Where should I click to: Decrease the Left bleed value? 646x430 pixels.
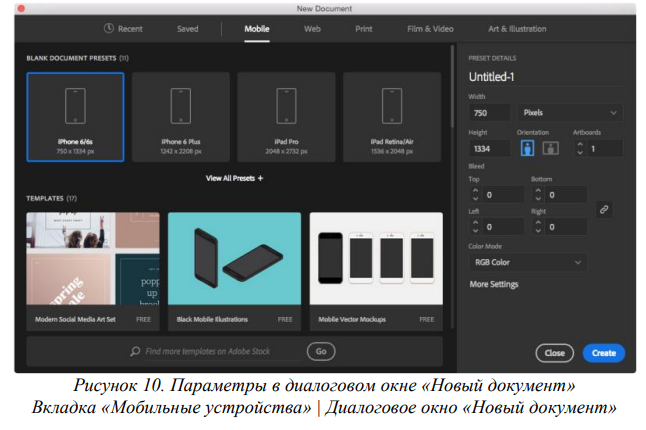[475, 231]
